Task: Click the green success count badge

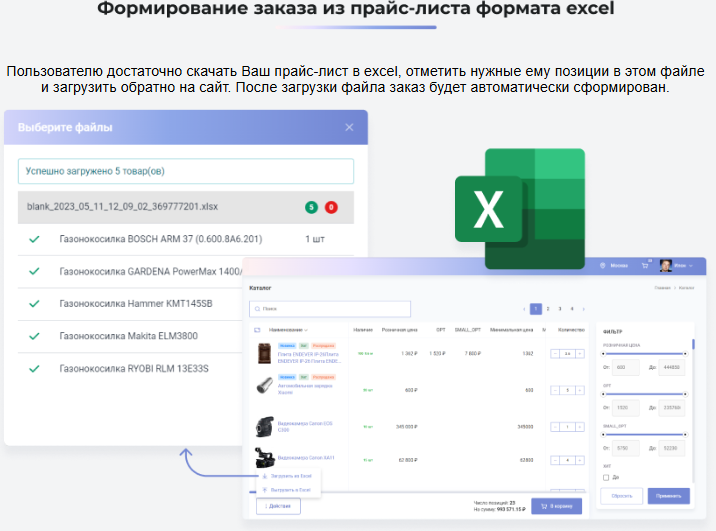Action: 312,207
